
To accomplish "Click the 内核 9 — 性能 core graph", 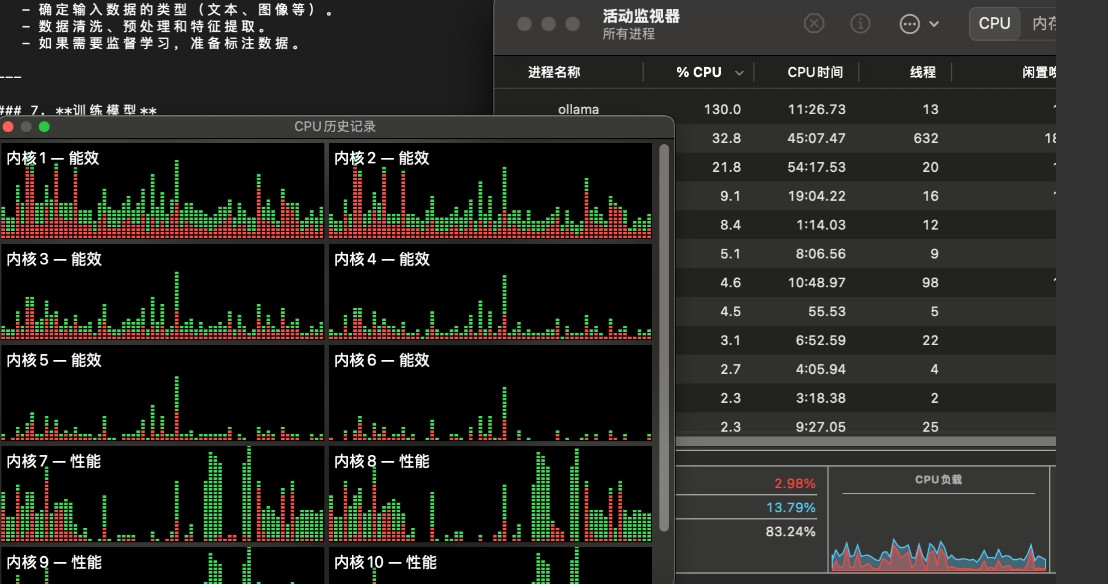I will click(x=163, y=566).
